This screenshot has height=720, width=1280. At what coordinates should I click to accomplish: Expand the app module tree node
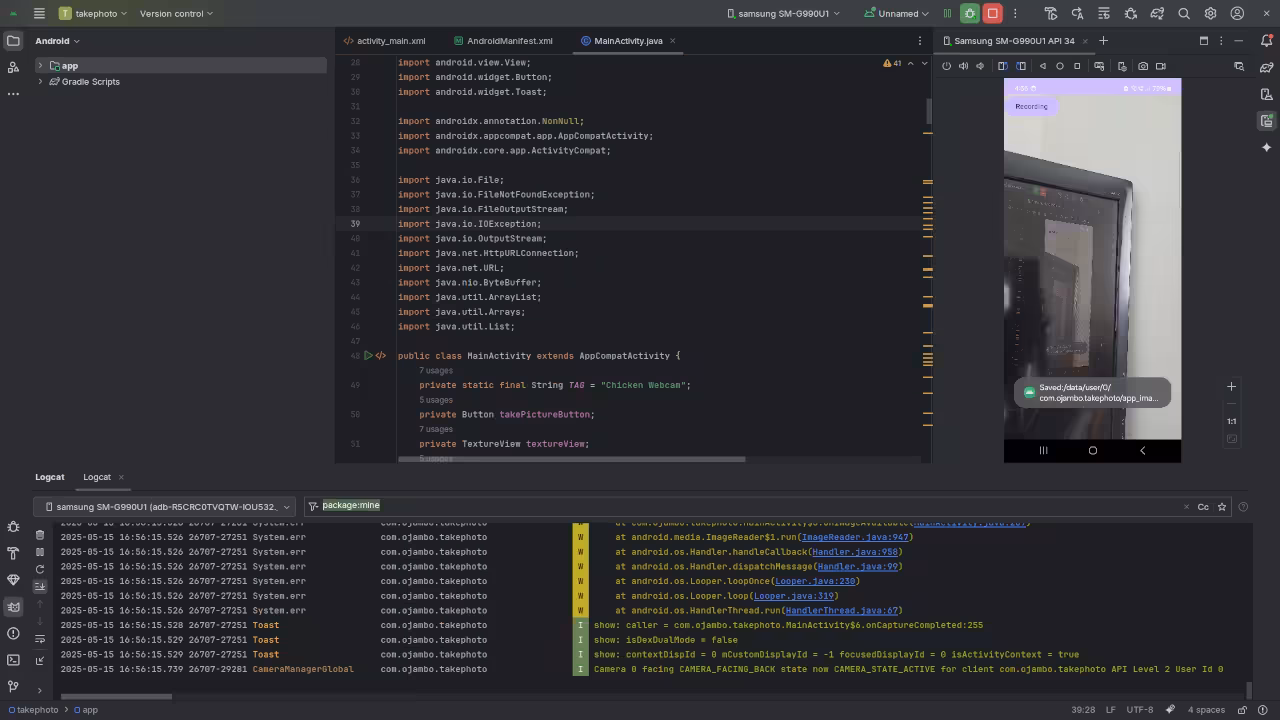pyautogui.click(x=40, y=66)
